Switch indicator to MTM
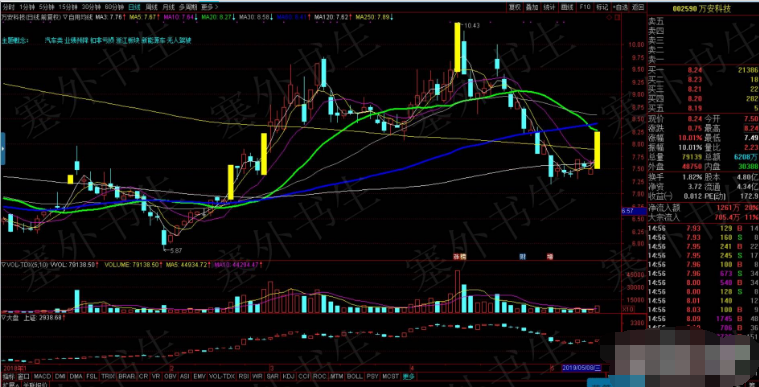Image resolution: width=759 pixels, height=387 pixels. (336, 376)
